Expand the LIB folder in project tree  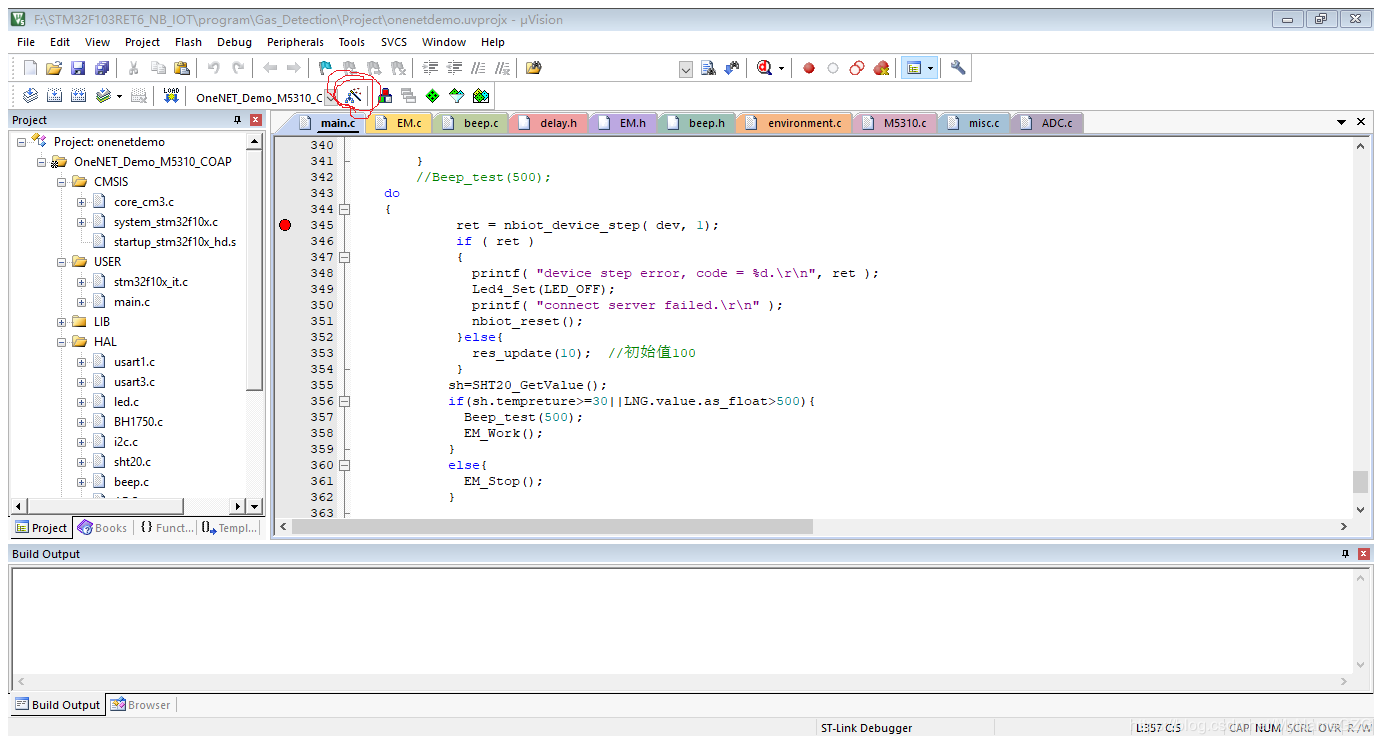tap(62, 322)
